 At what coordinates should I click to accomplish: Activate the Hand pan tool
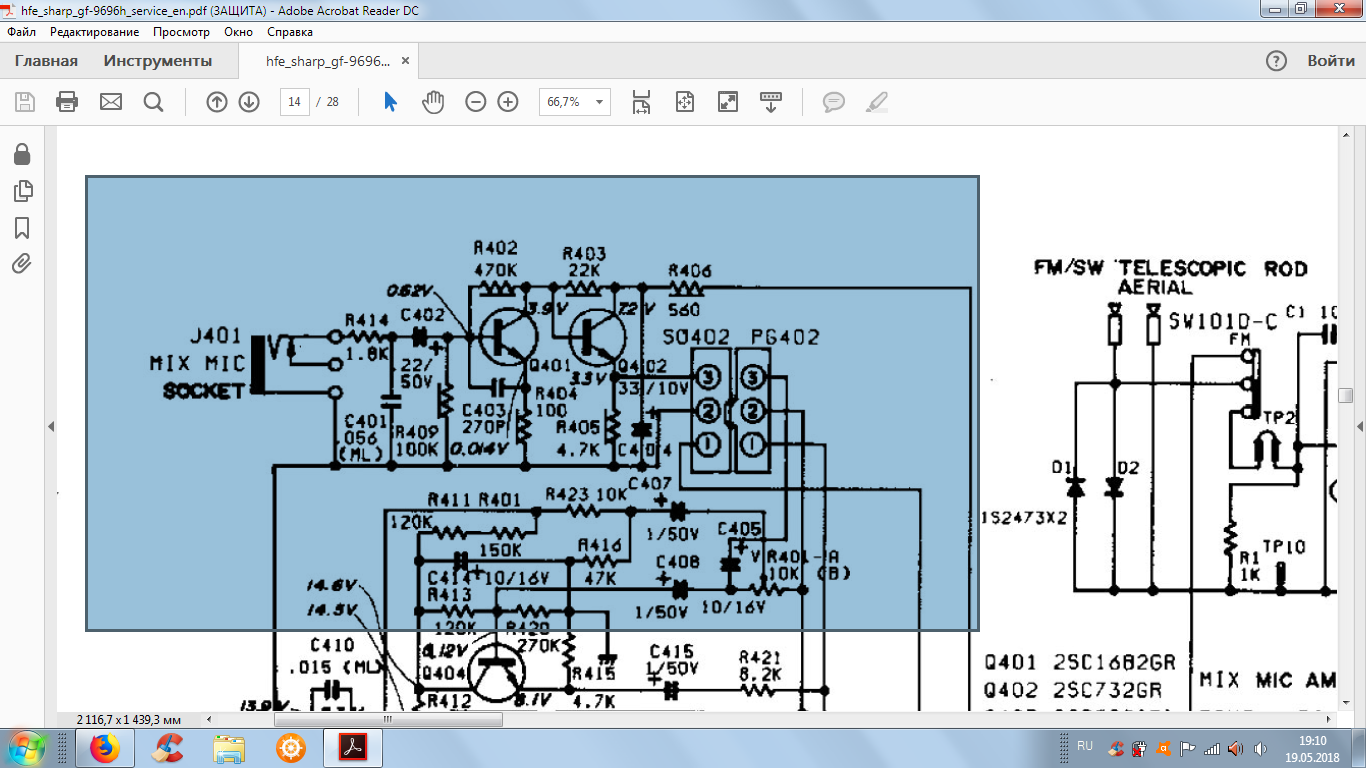(432, 102)
